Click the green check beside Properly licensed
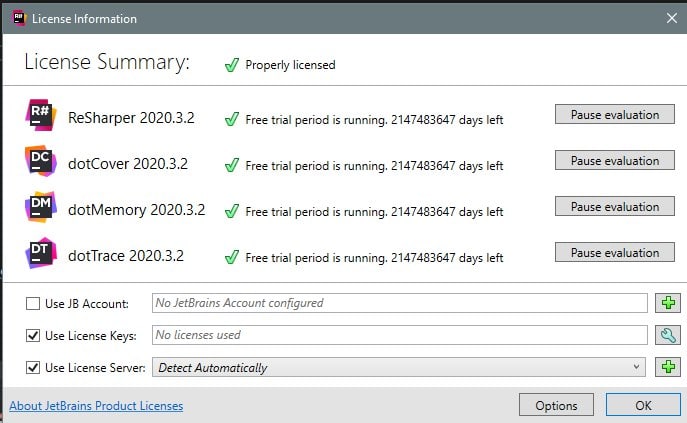 point(232,65)
